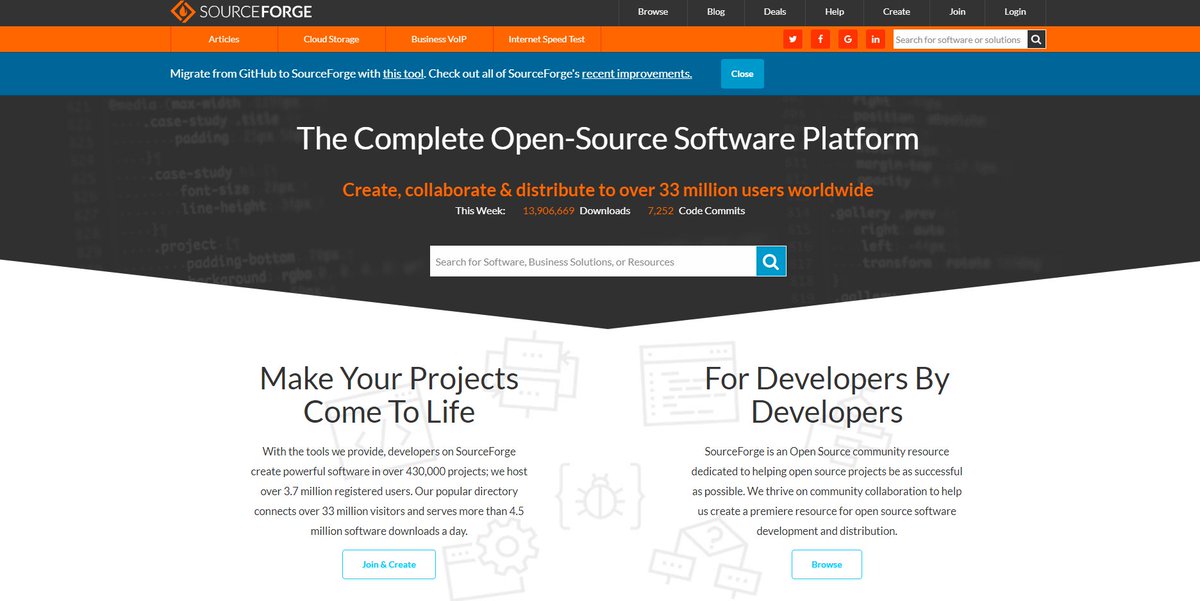Open the Twitter social icon
This screenshot has width=1200, height=601.
[793, 39]
